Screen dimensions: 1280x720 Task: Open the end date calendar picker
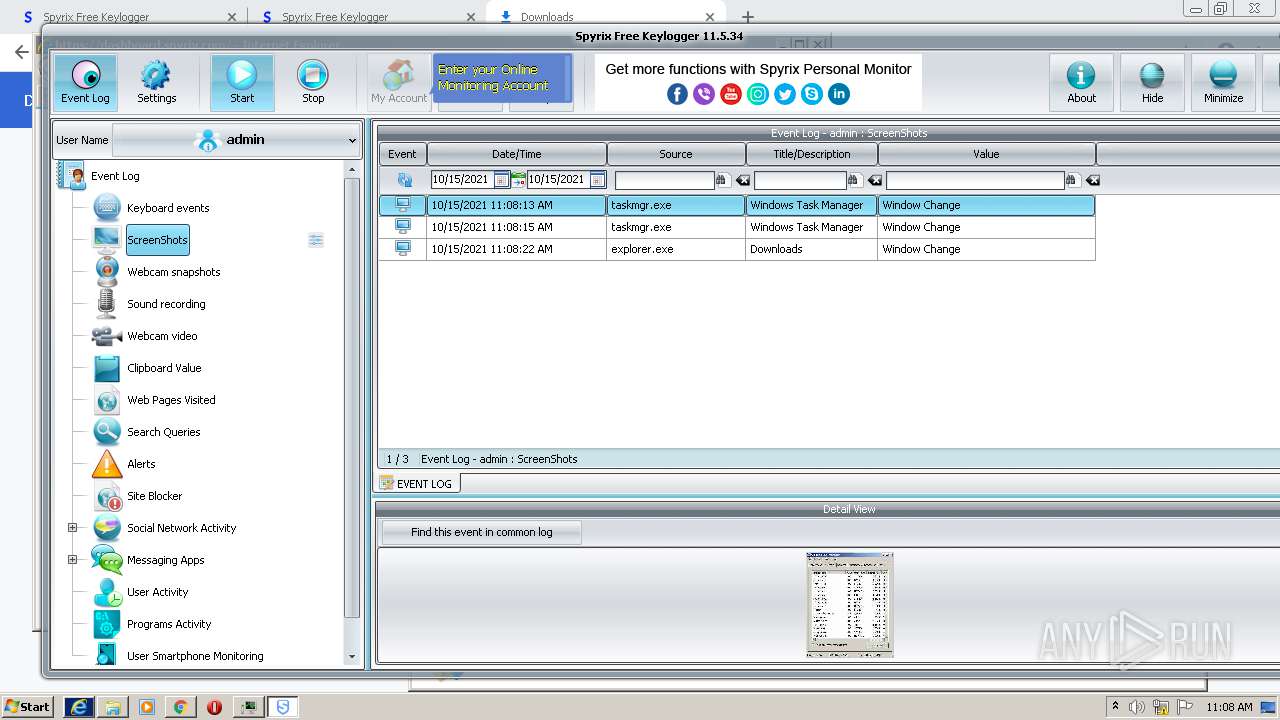point(597,180)
